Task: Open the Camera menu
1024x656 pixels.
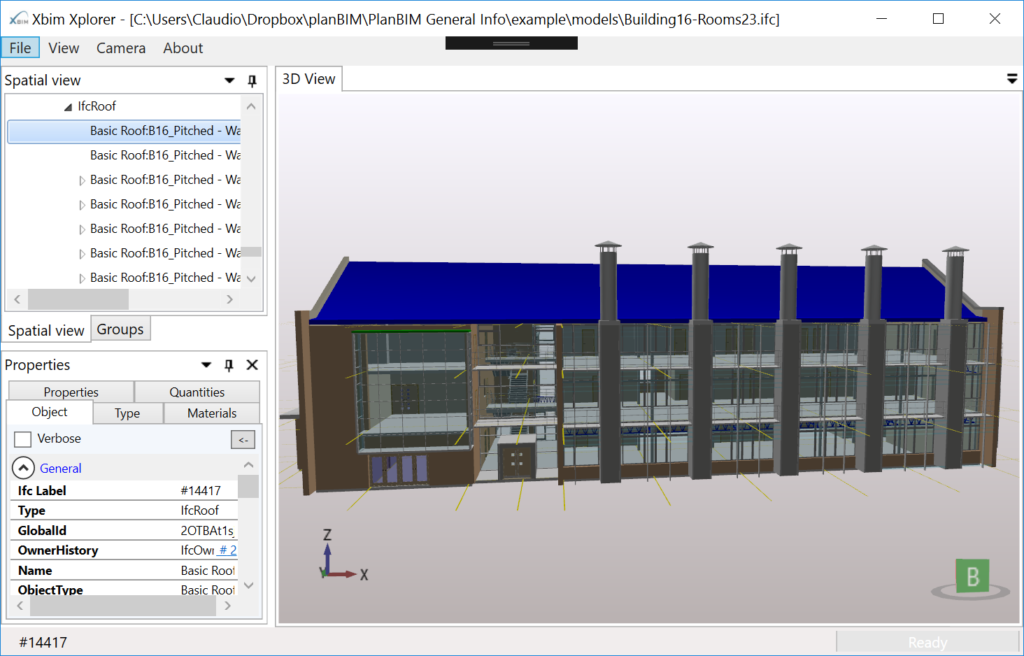Action: 120,47
